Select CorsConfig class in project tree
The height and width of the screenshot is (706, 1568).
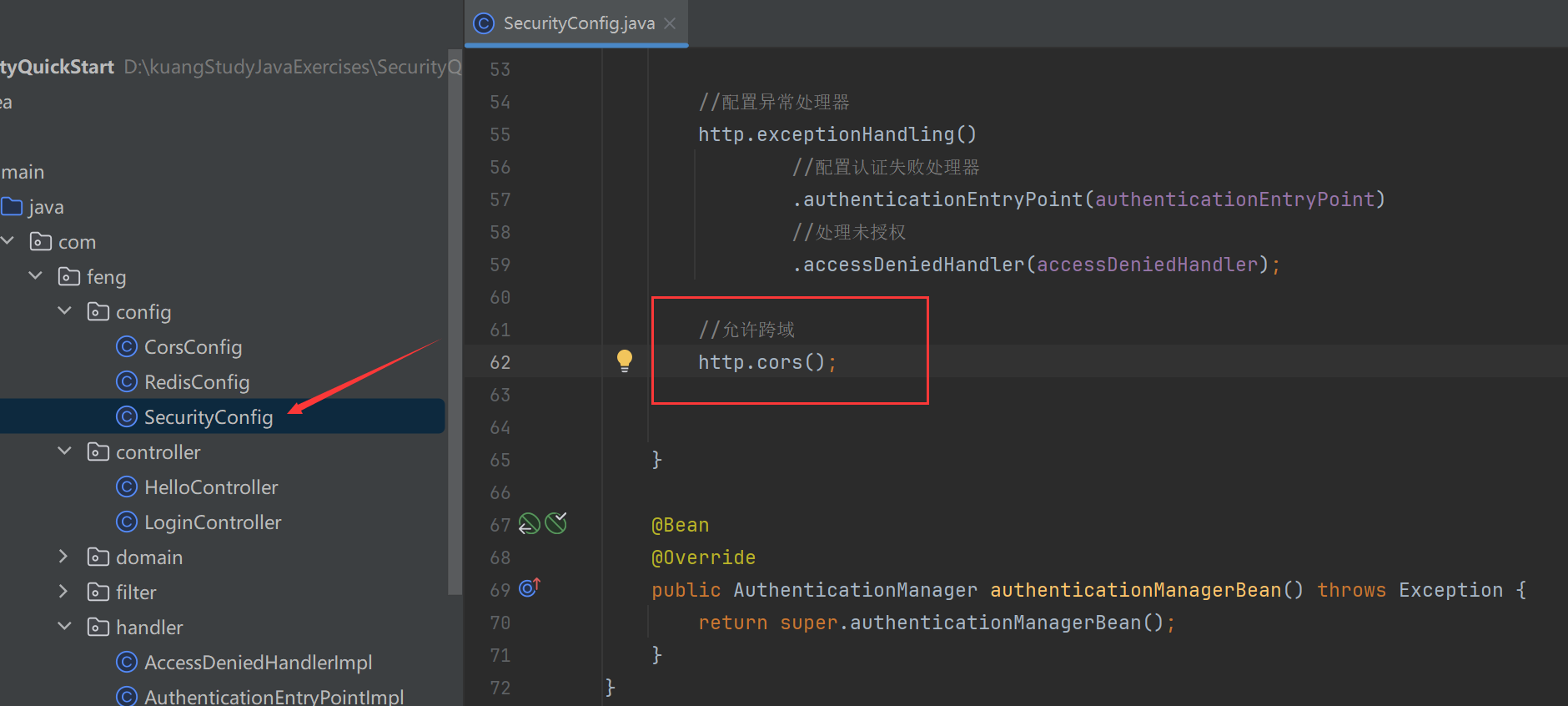[193, 346]
